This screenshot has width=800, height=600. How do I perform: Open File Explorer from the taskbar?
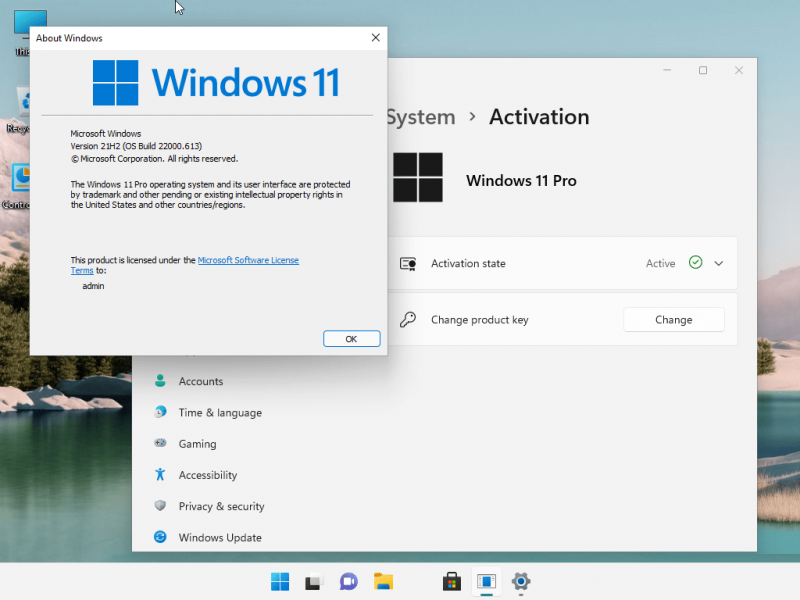[383, 582]
